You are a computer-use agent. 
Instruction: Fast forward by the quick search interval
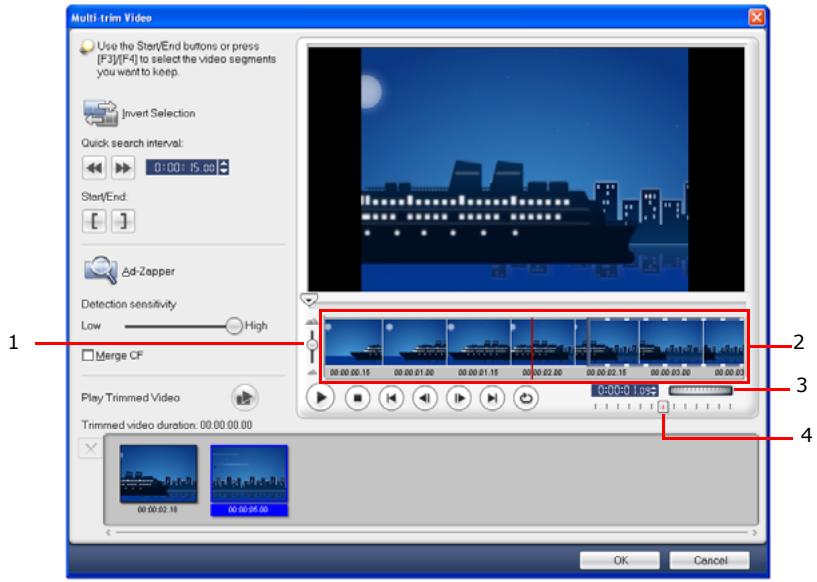[123, 168]
